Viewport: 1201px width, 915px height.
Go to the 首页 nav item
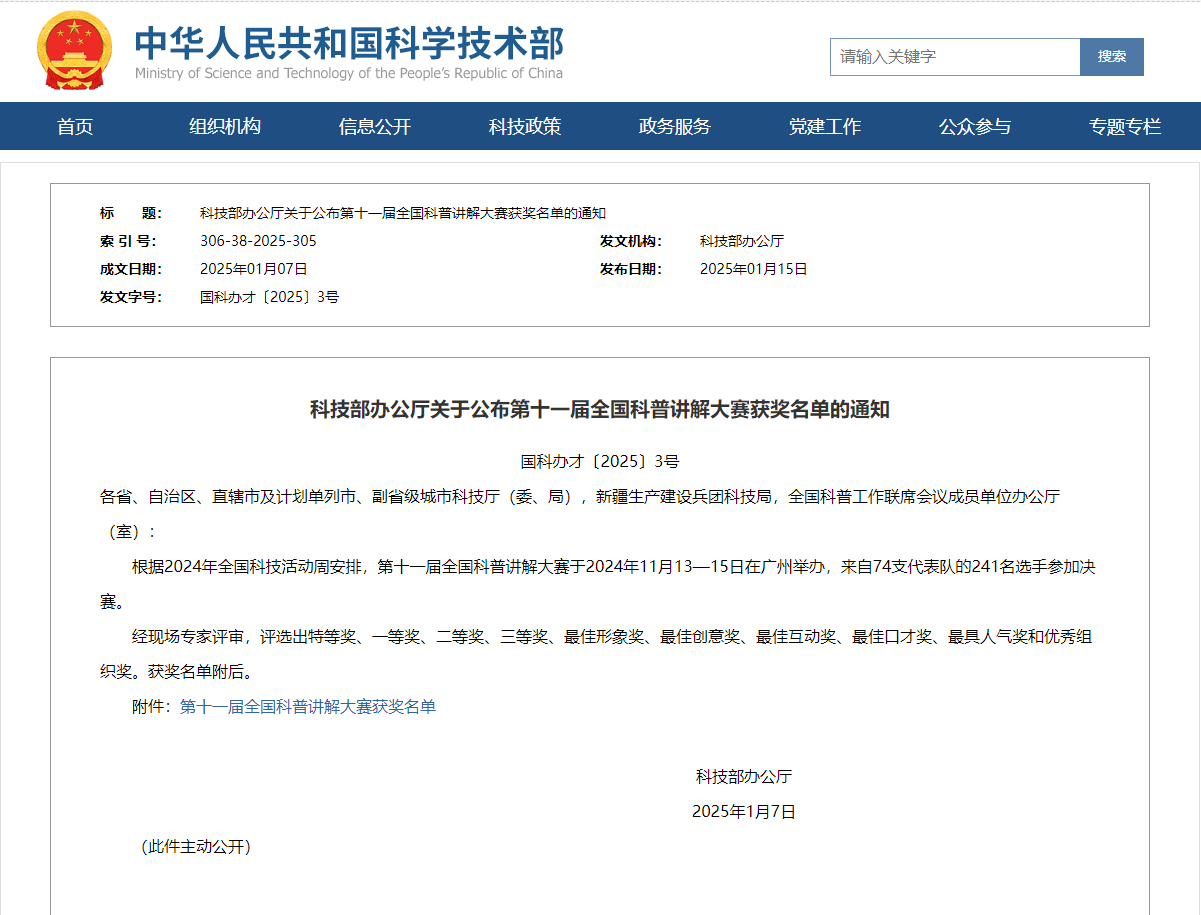click(75, 127)
